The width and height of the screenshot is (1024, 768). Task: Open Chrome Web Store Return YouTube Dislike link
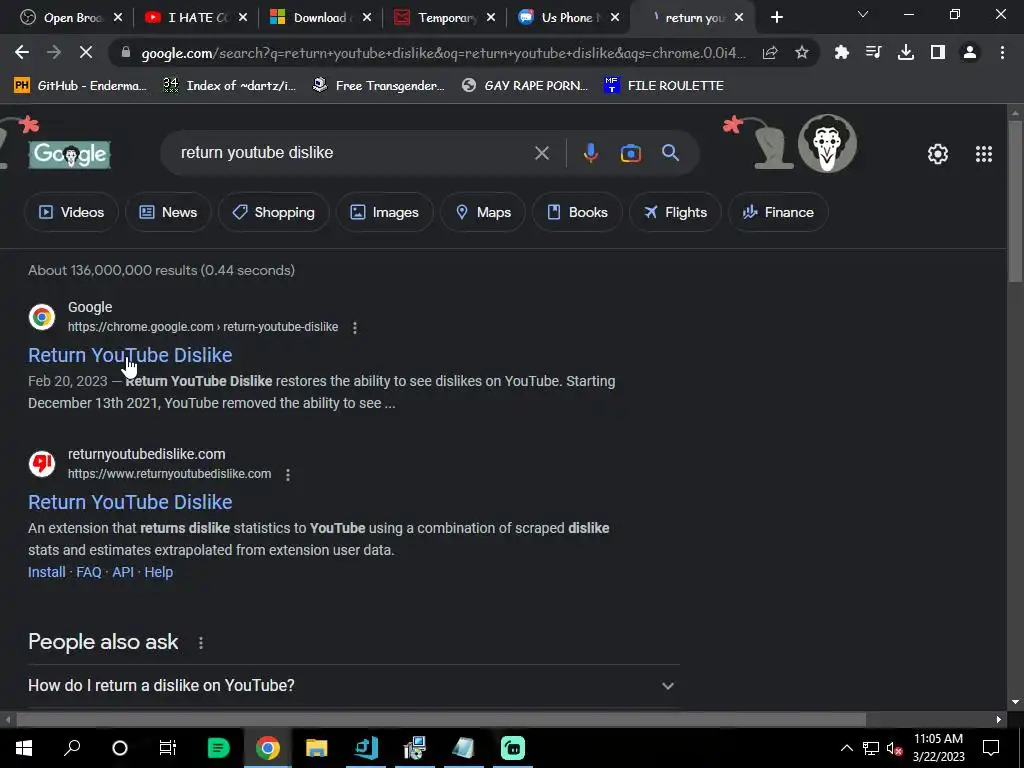130,355
